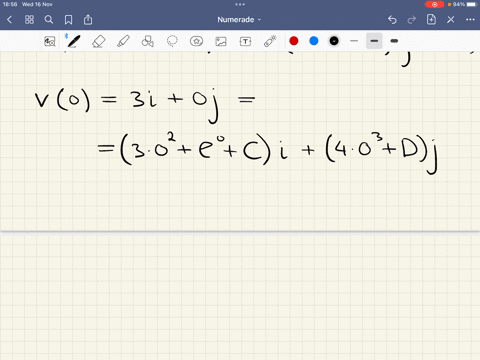Select the Eraser tool
Viewport: 480px width, 360px height.
[98, 41]
